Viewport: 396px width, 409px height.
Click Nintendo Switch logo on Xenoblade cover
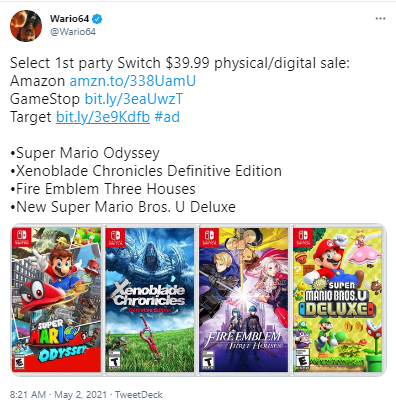point(115,237)
